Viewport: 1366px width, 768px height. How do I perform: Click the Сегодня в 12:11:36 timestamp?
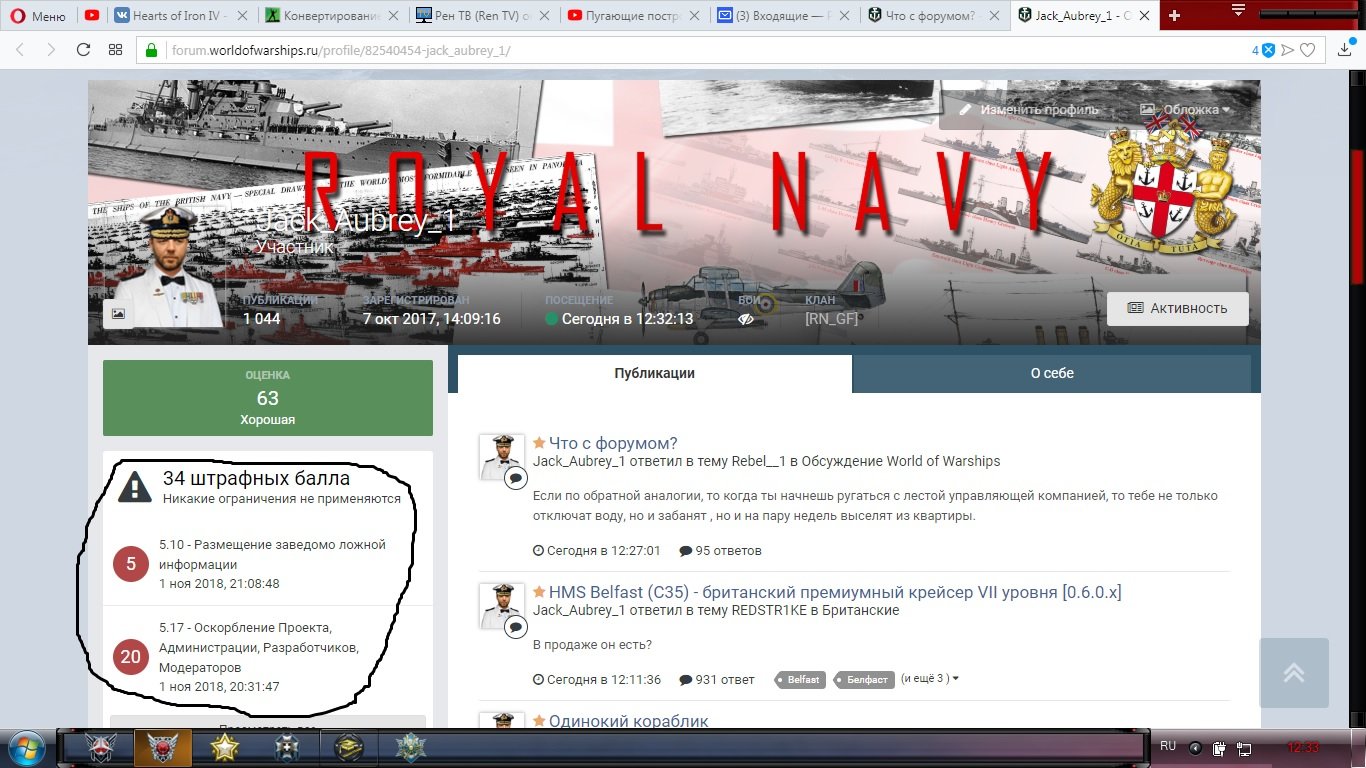pos(597,679)
